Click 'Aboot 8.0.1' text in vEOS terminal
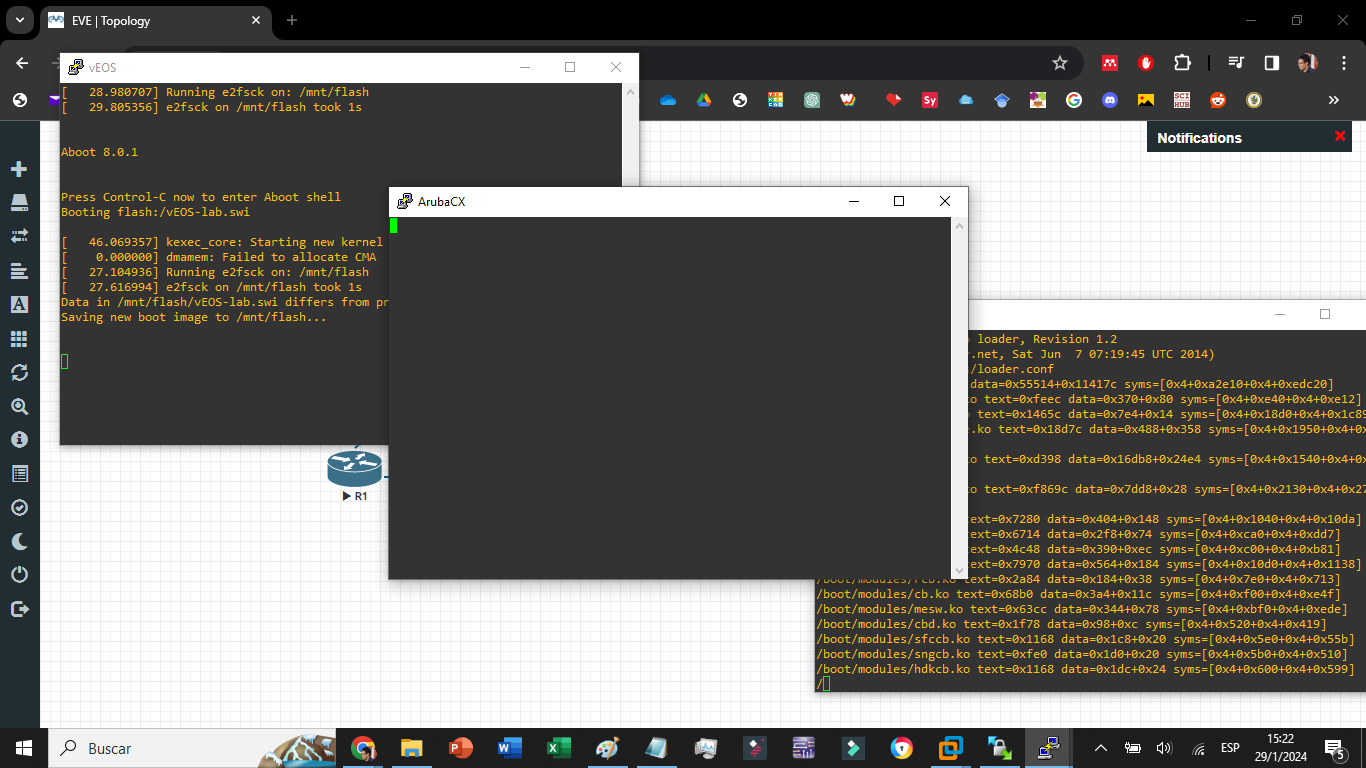Viewport: 1366px width, 768px height. (99, 152)
